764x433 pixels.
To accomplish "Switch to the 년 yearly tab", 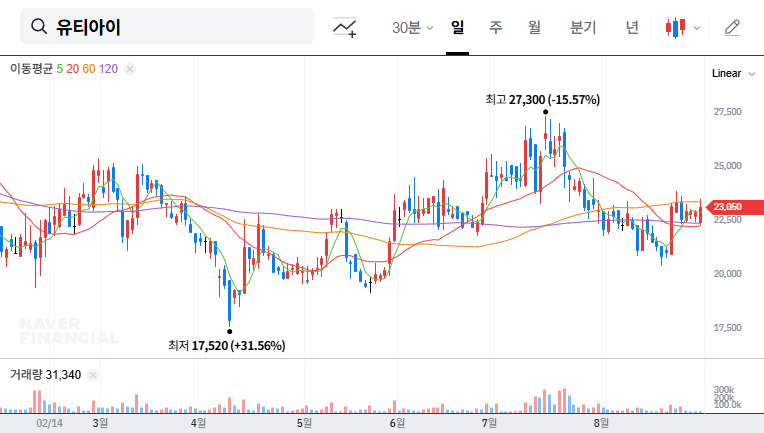I will tap(632, 27).
